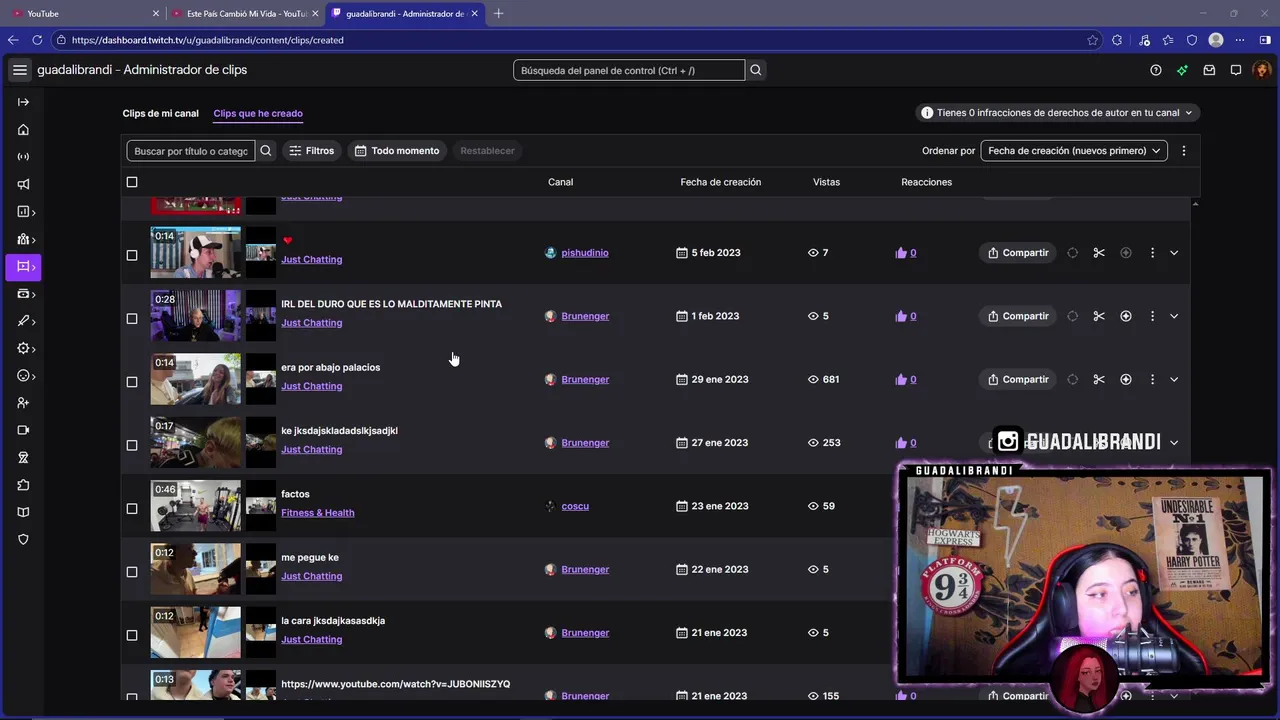
Task: Open the help question-mark icon in header
Action: pyautogui.click(x=1156, y=70)
